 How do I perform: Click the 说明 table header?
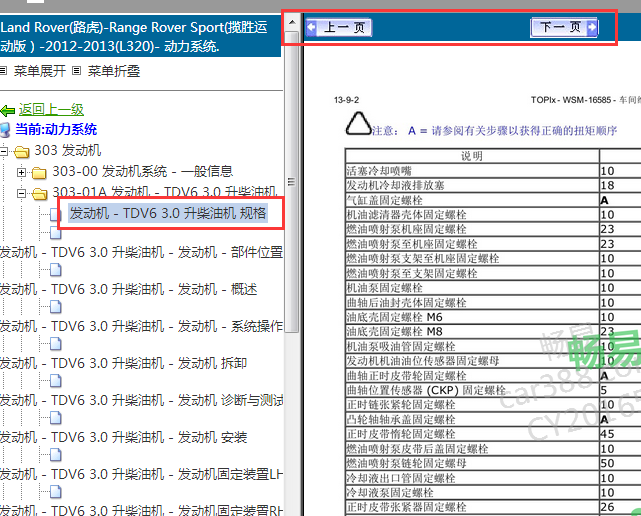(472, 156)
